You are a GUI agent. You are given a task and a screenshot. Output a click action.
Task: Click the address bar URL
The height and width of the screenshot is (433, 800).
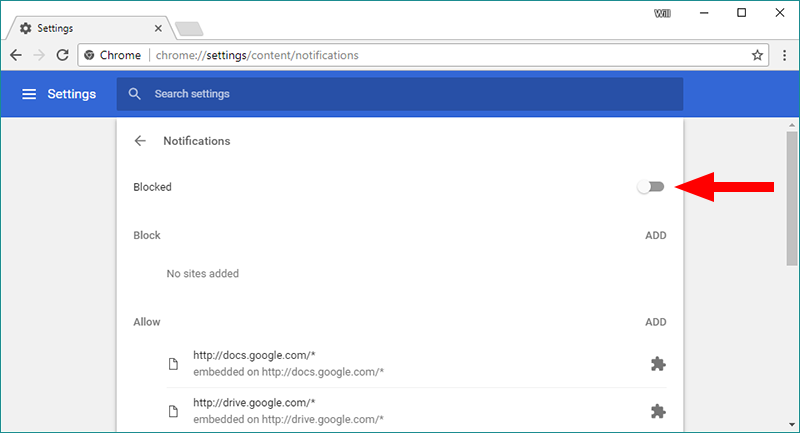pos(257,55)
